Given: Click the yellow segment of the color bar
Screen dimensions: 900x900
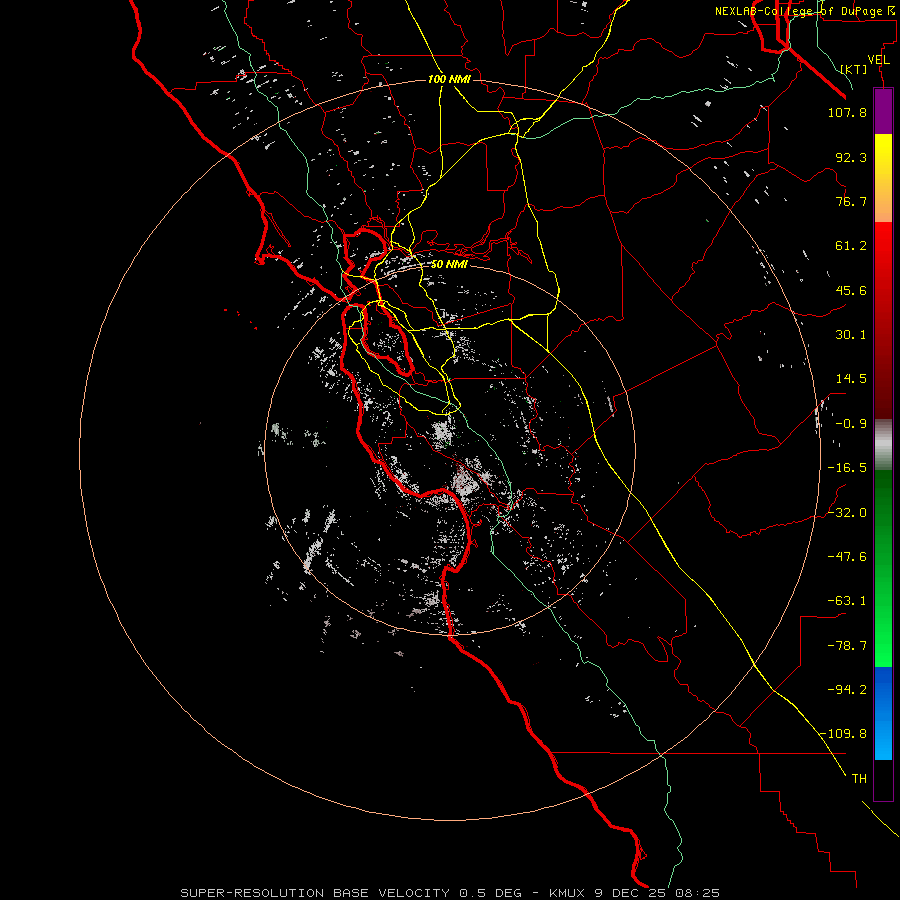Looking at the screenshot, I should 883,156.
